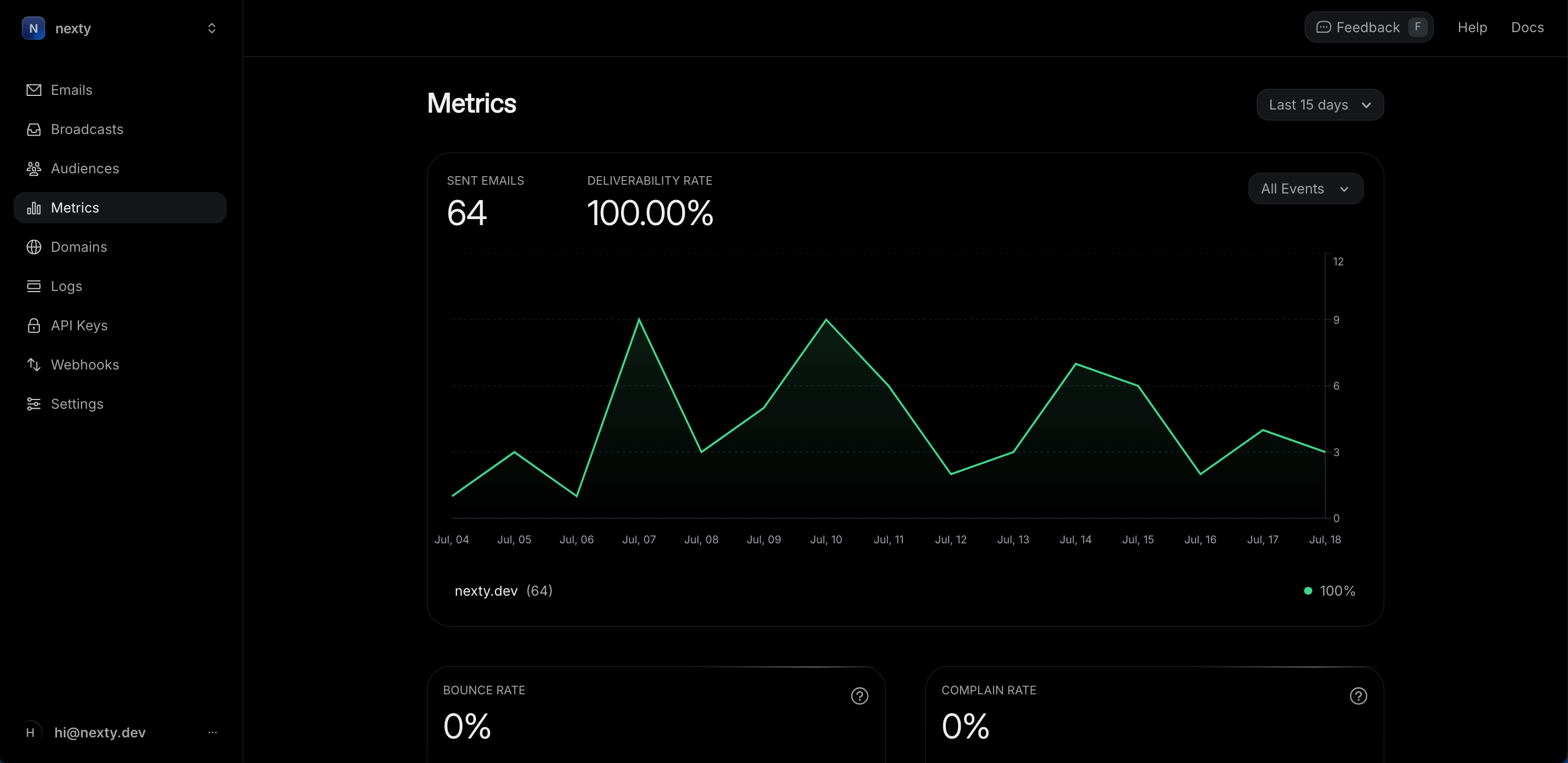Click the API Keys lock icon

(x=34, y=325)
